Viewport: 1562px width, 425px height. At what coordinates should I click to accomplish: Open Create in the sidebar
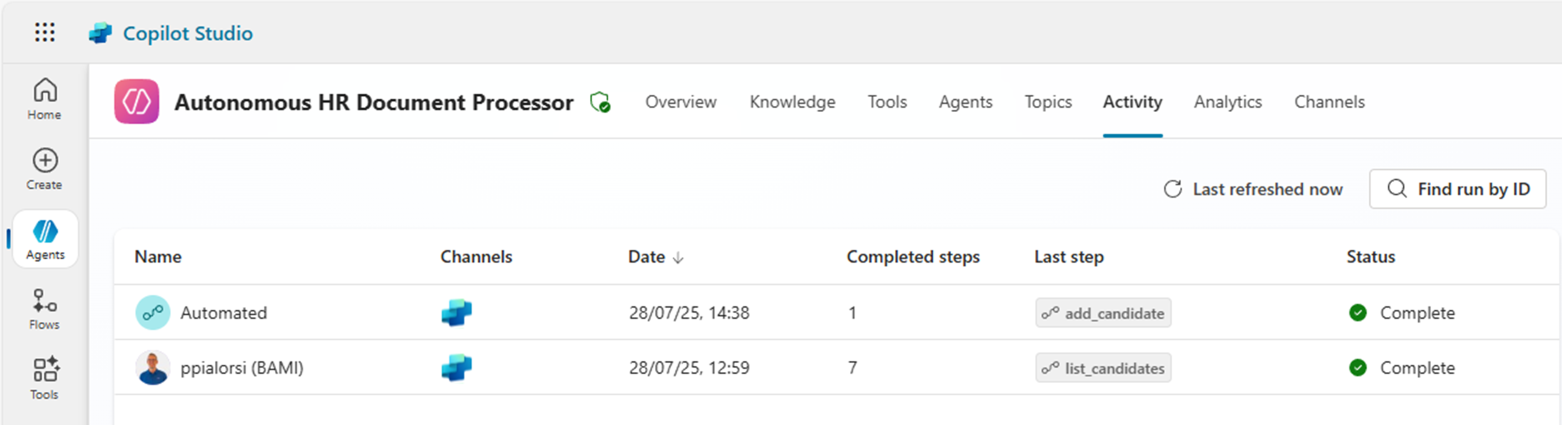pyautogui.click(x=44, y=169)
